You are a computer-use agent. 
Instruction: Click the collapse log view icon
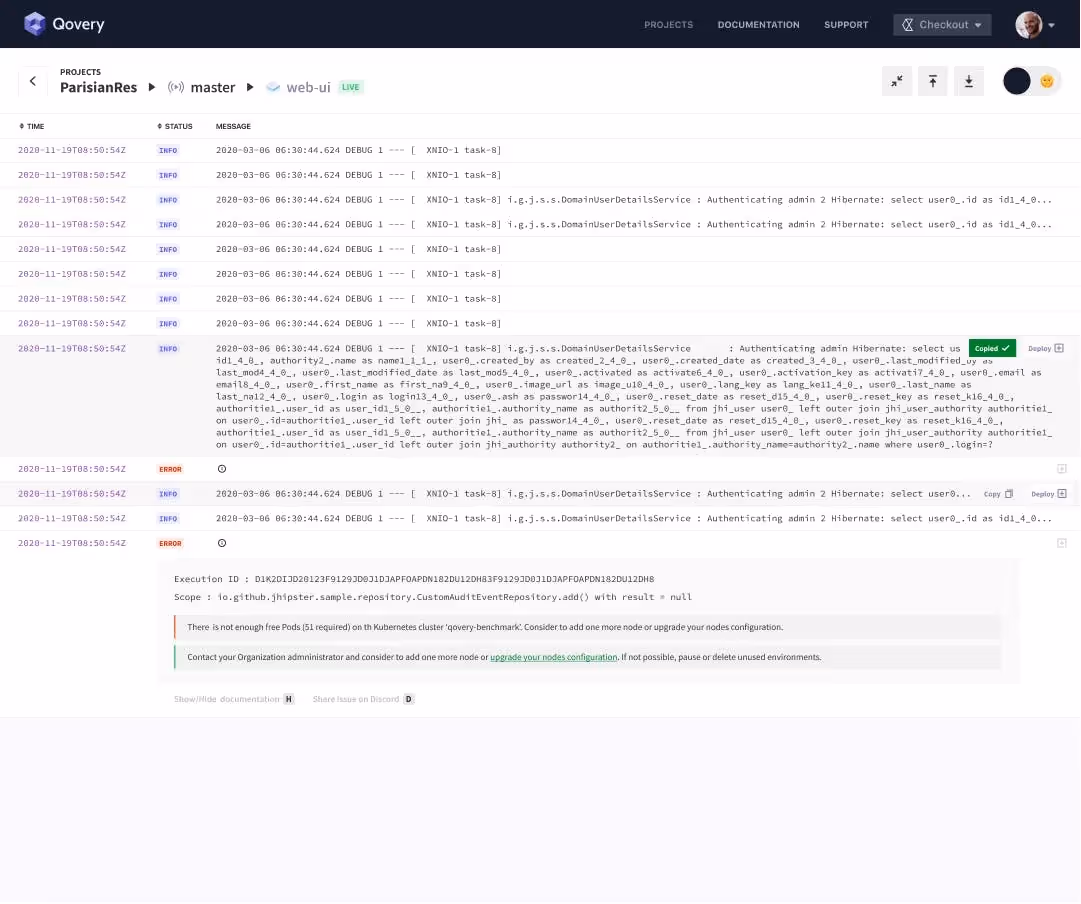896,81
